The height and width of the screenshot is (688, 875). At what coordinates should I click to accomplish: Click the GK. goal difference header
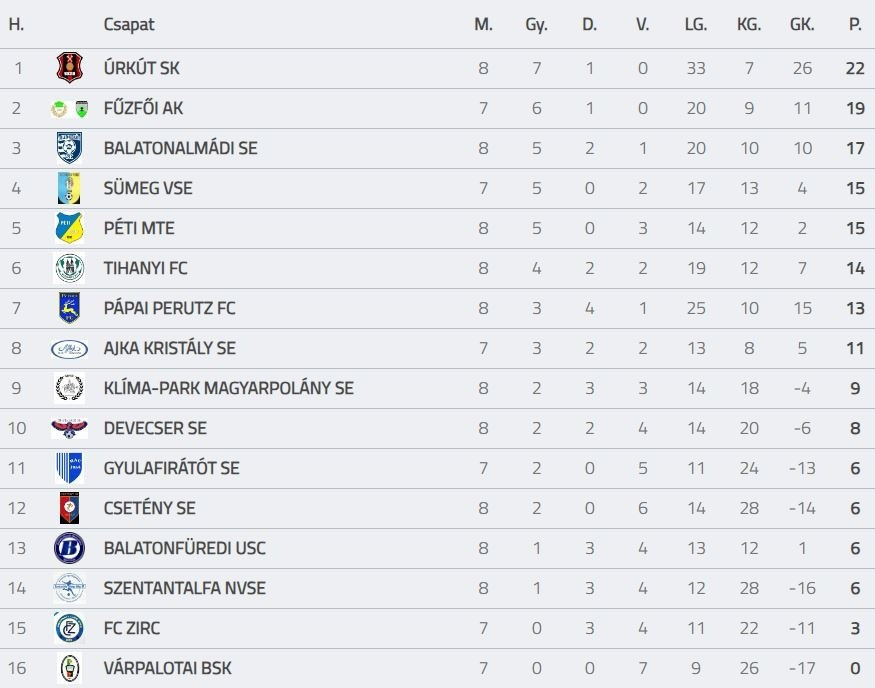point(802,24)
